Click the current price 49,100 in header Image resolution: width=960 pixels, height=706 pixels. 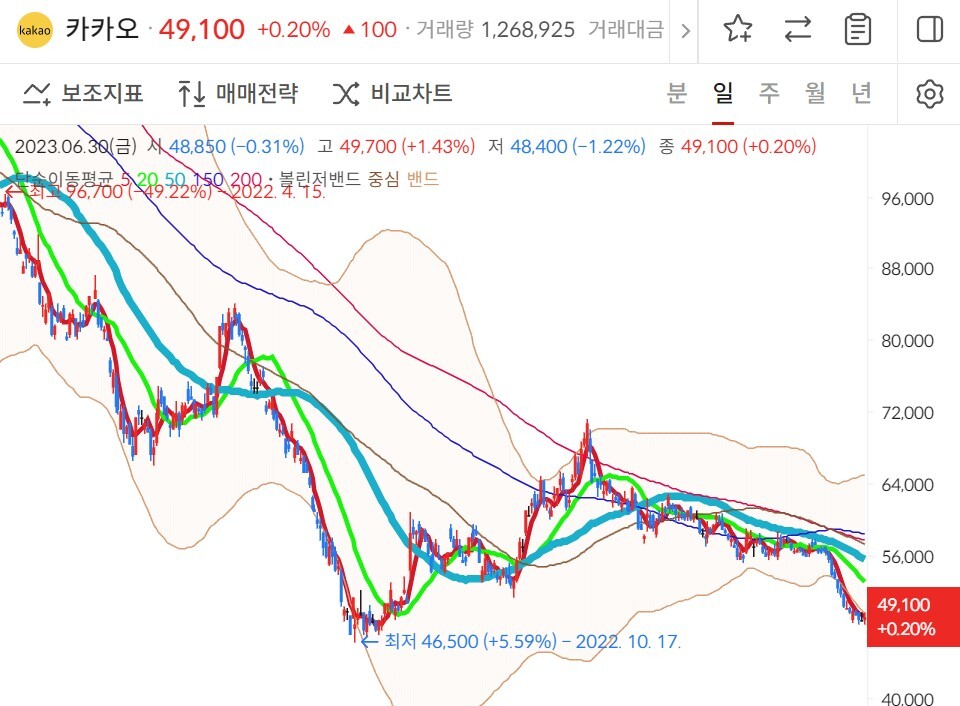[201, 29]
